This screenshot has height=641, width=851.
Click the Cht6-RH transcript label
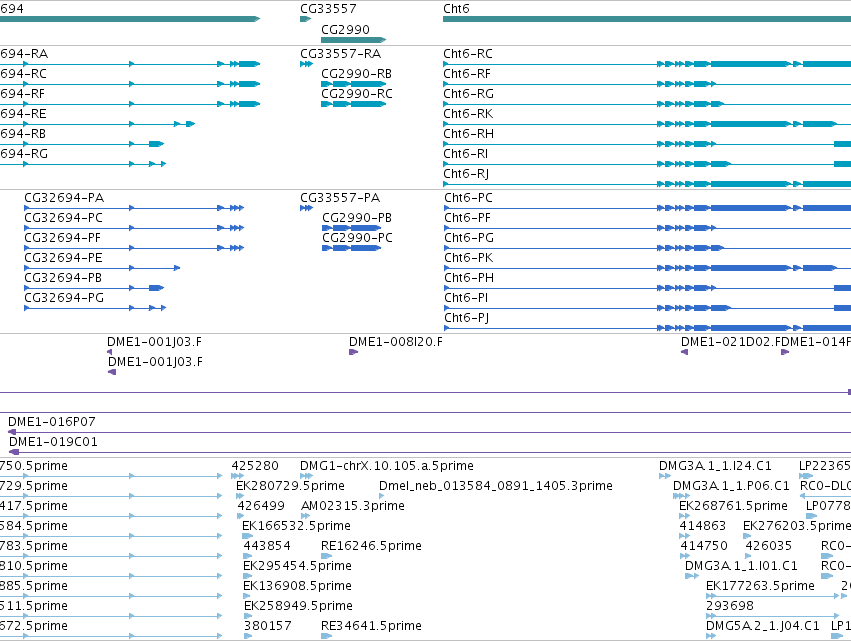[x=468, y=134]
